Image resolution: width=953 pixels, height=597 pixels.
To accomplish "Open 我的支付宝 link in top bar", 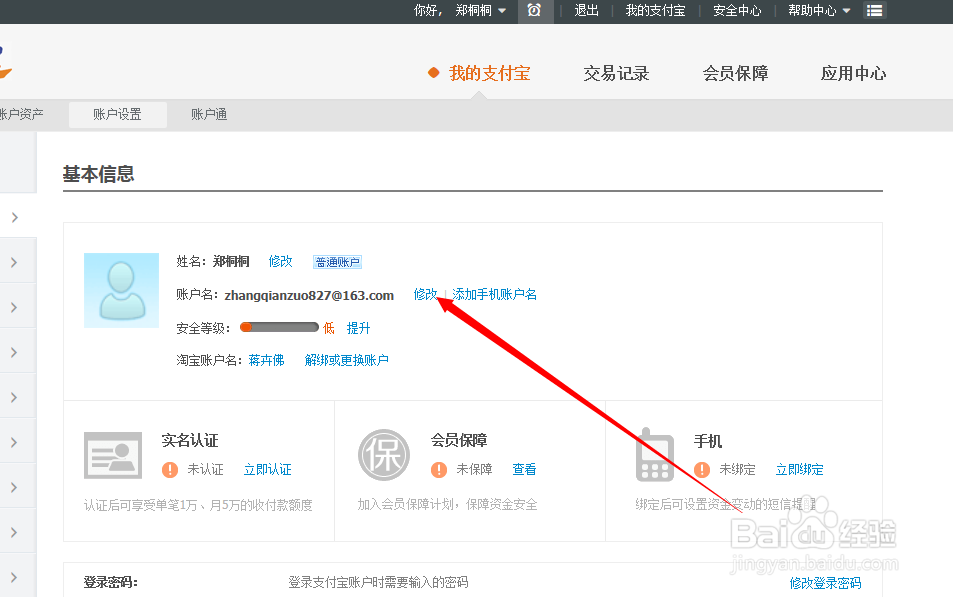I will pyautogui.click(x=655, y=10).
